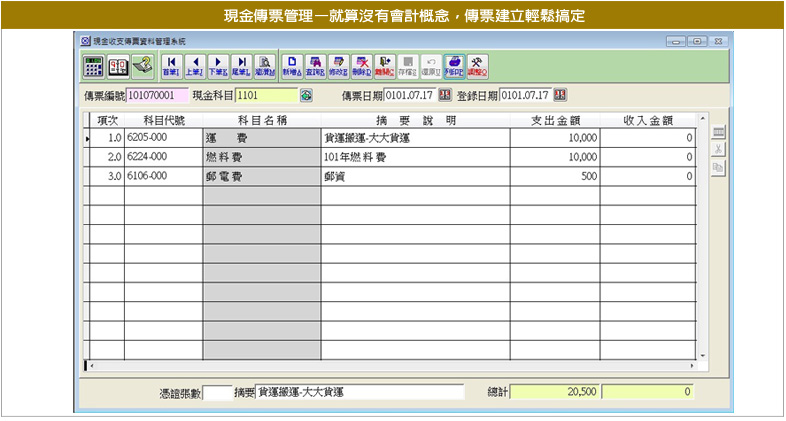Click the 傳票編號 field showing 101070001
This screenshot has width=786, height=421.
[156, 96]
